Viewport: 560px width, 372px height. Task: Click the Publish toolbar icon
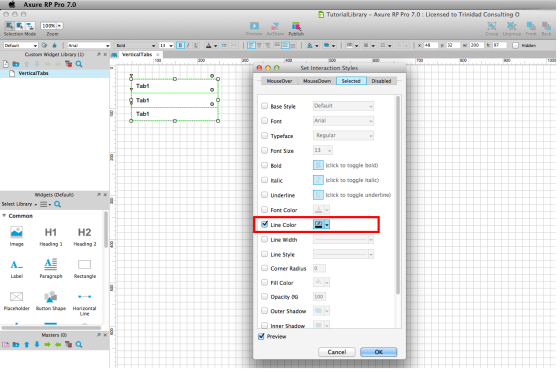[296, 26]
